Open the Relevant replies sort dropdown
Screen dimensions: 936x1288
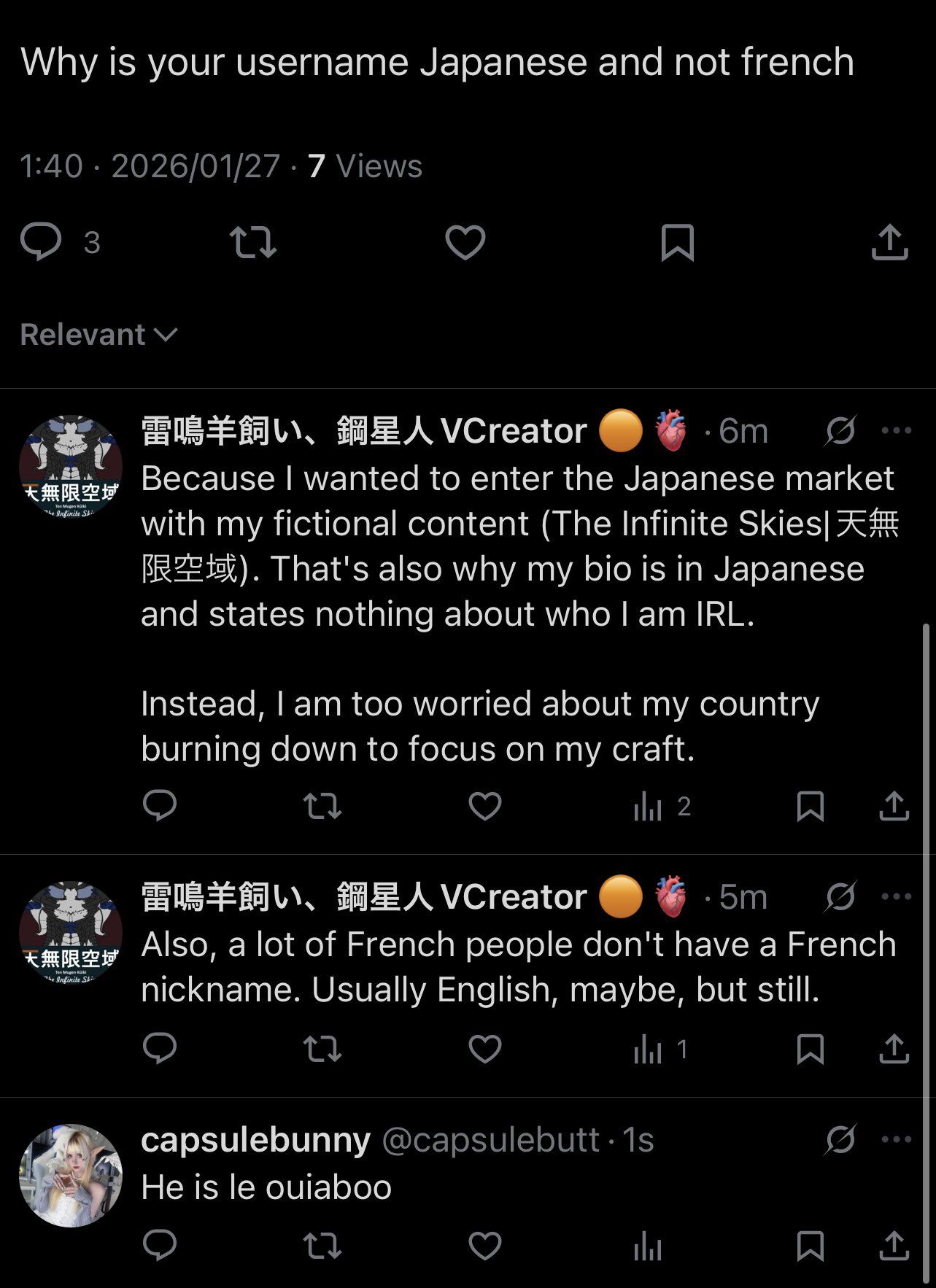pyautogui.click(x=98, y=335)
